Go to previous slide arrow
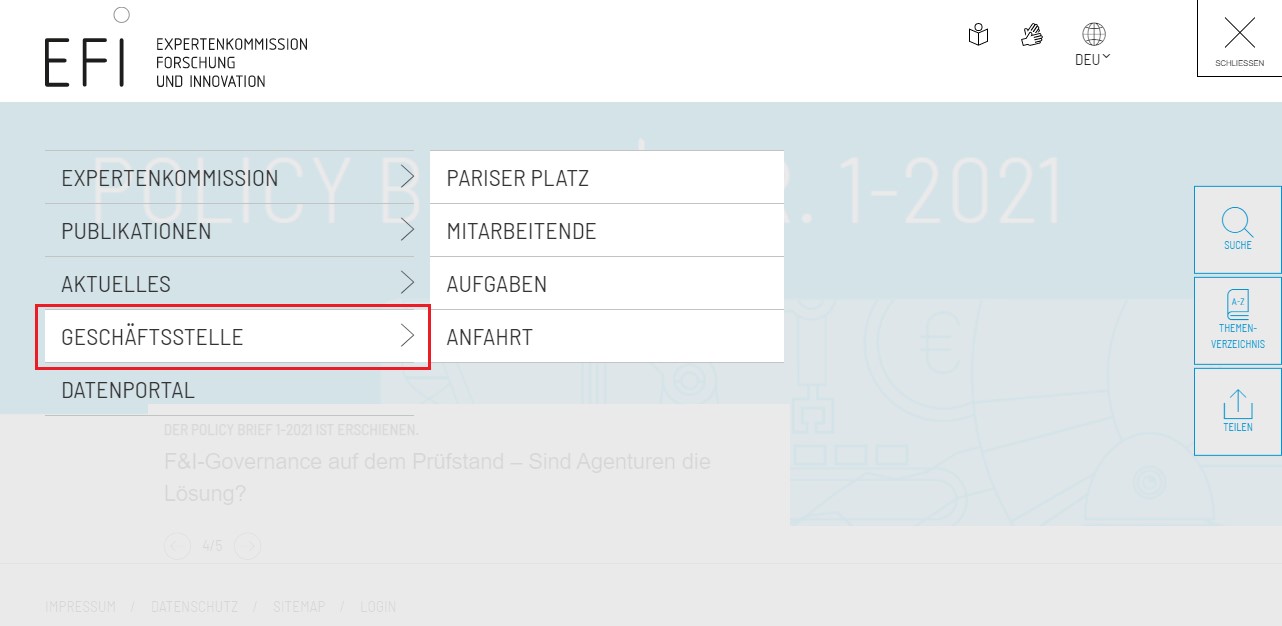The height and width of the screenshot is (626, 1282). 177,546
